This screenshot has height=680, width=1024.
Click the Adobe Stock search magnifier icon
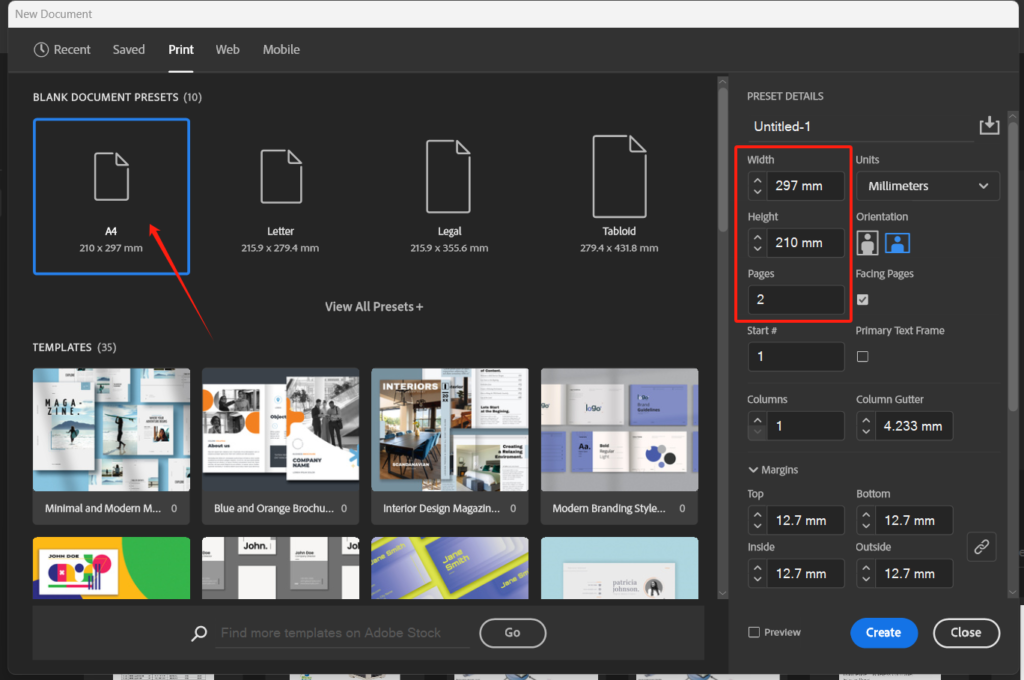point(200,633)
